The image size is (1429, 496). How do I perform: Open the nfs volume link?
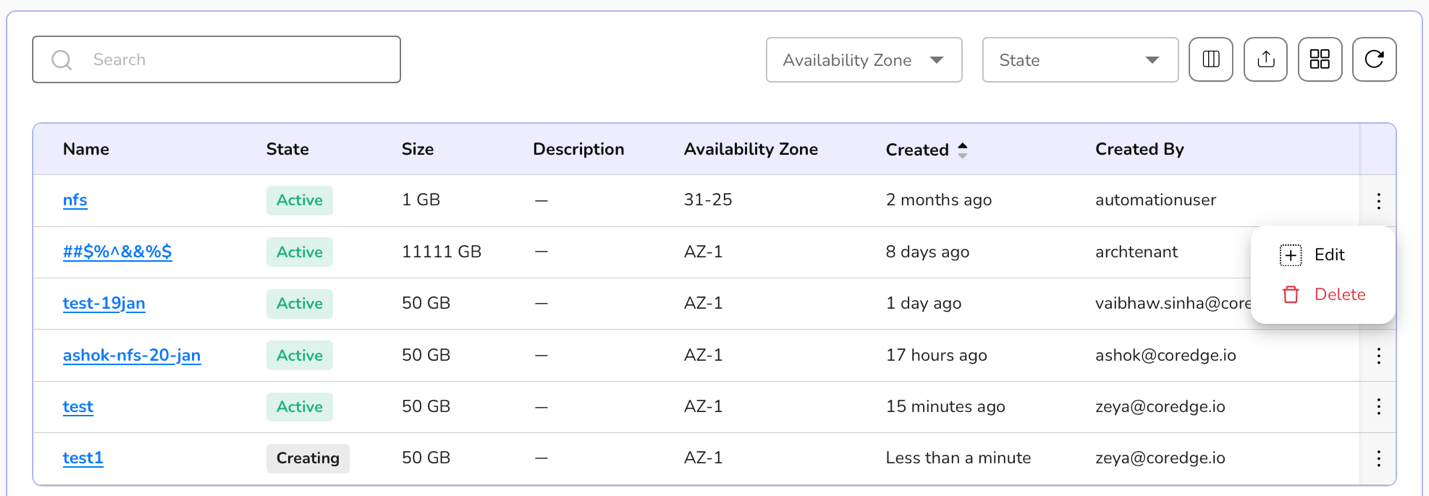[x=75, y=200]
